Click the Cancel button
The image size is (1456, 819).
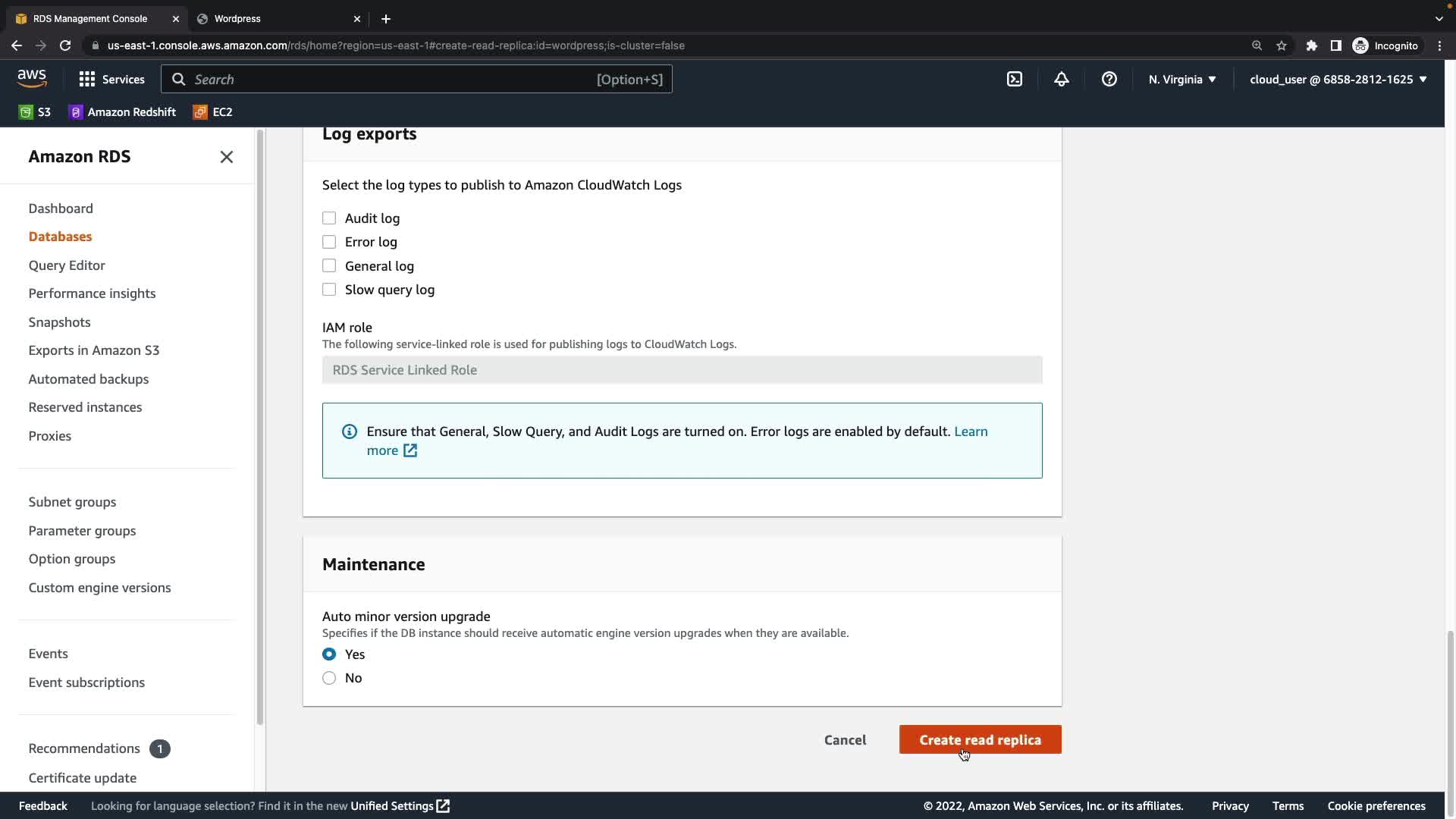pos(845,739)
